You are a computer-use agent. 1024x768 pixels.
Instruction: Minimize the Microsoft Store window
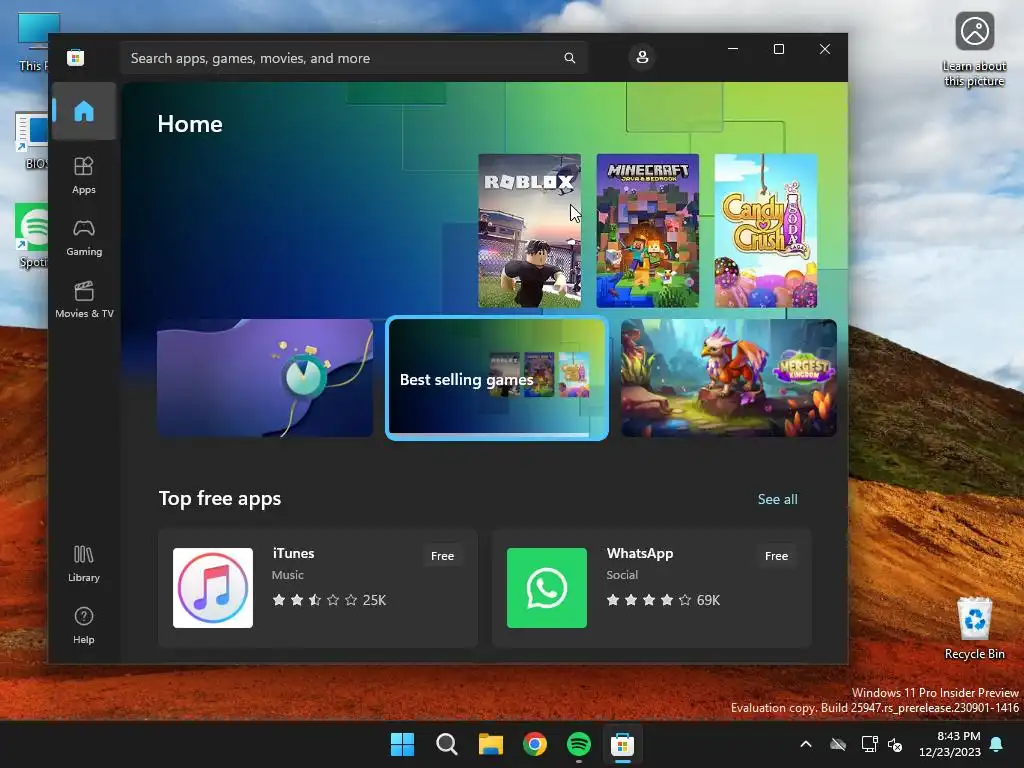pos(733,50)
